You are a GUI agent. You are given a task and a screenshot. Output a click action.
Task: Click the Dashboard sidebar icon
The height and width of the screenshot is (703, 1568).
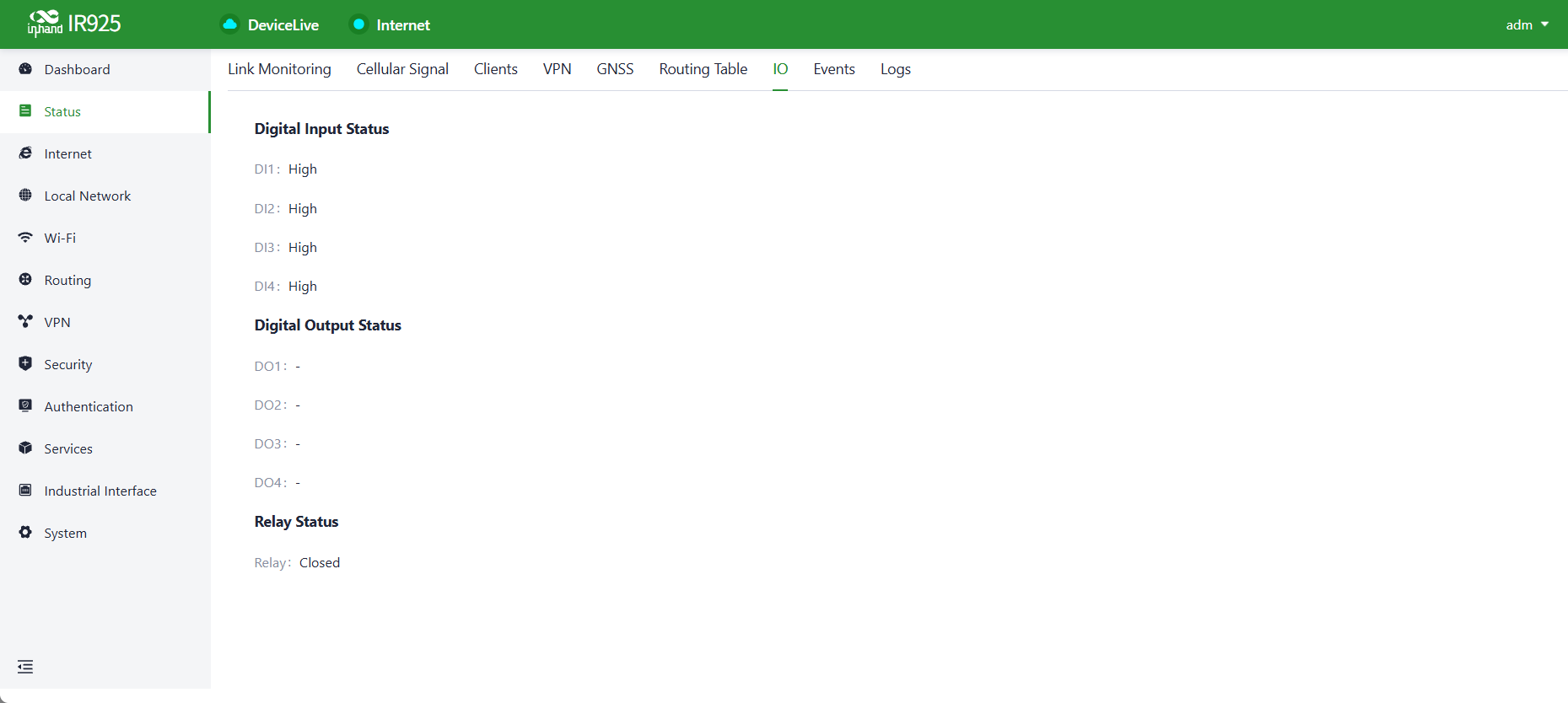pyautogui.click(x=25, y=69)
